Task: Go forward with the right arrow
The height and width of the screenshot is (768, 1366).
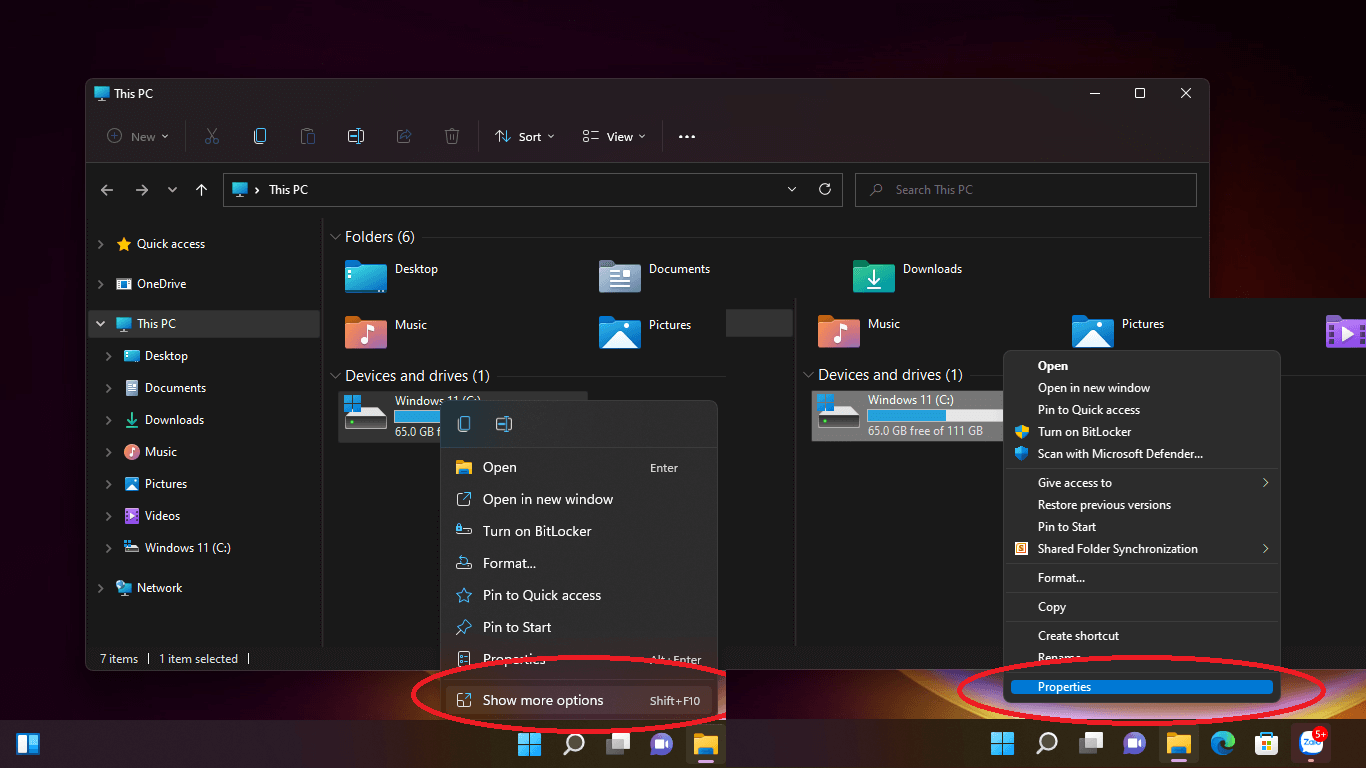Action: coord(142,189)
